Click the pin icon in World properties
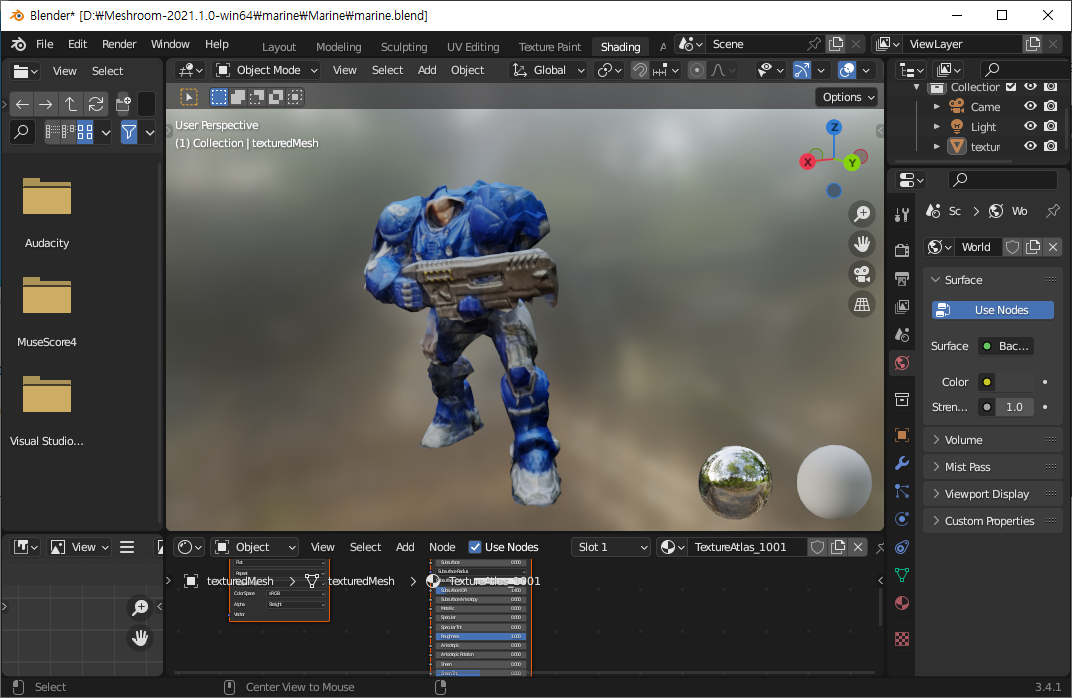 tap(1054, 211)
